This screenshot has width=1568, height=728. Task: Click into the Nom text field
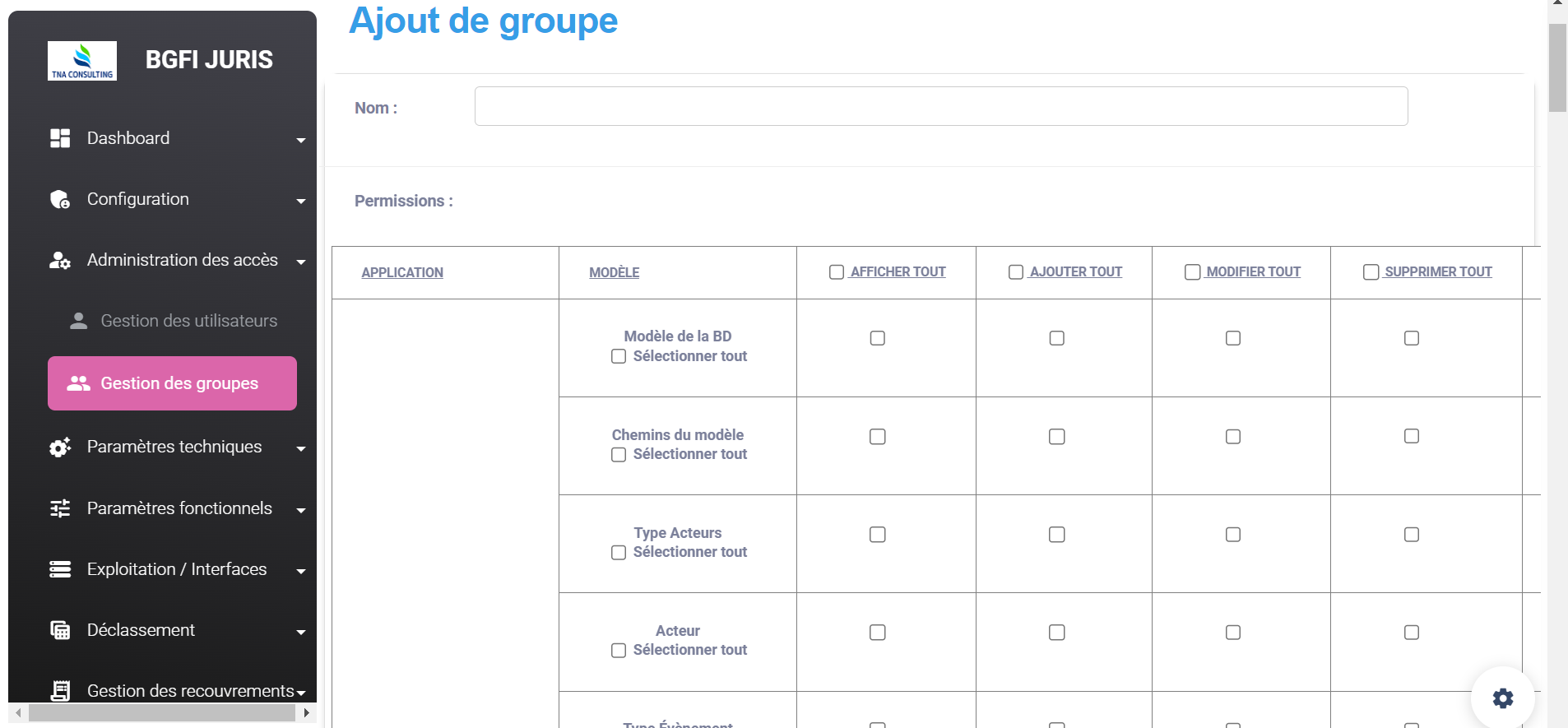940,106
